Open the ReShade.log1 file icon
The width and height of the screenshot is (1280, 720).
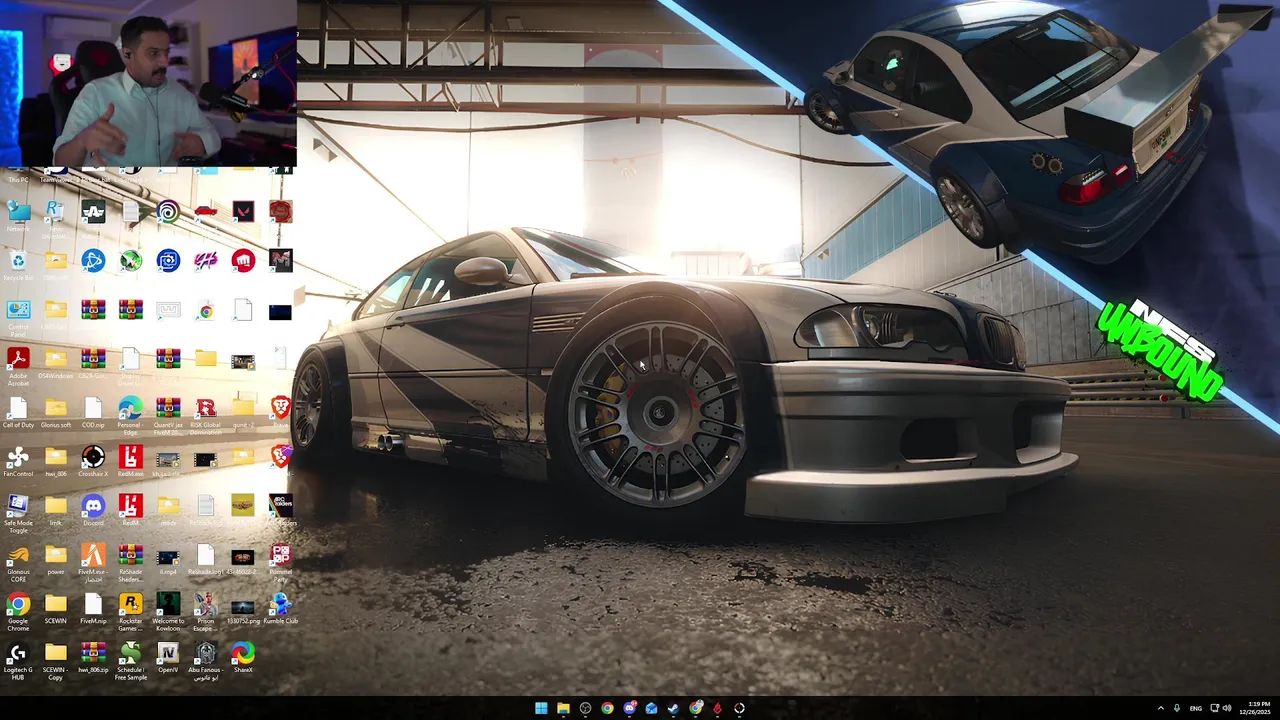click(205, 558)
